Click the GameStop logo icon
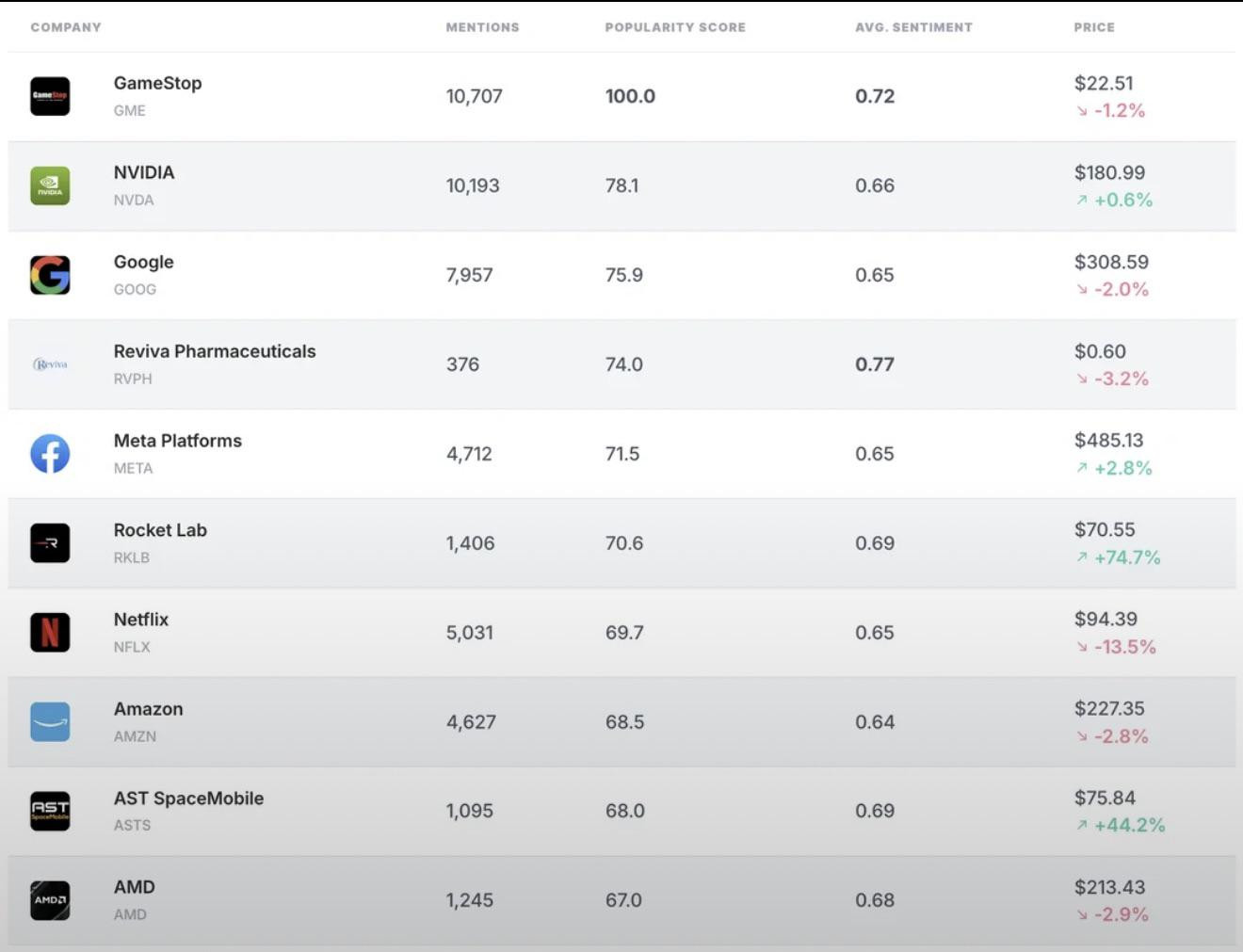Image resolution: width=1243 pixels, height=952 pixels. [x=50, y=96]
